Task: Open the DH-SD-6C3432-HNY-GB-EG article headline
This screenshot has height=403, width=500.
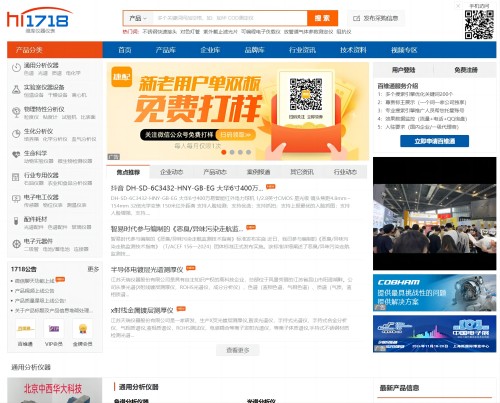Action: 187,188
